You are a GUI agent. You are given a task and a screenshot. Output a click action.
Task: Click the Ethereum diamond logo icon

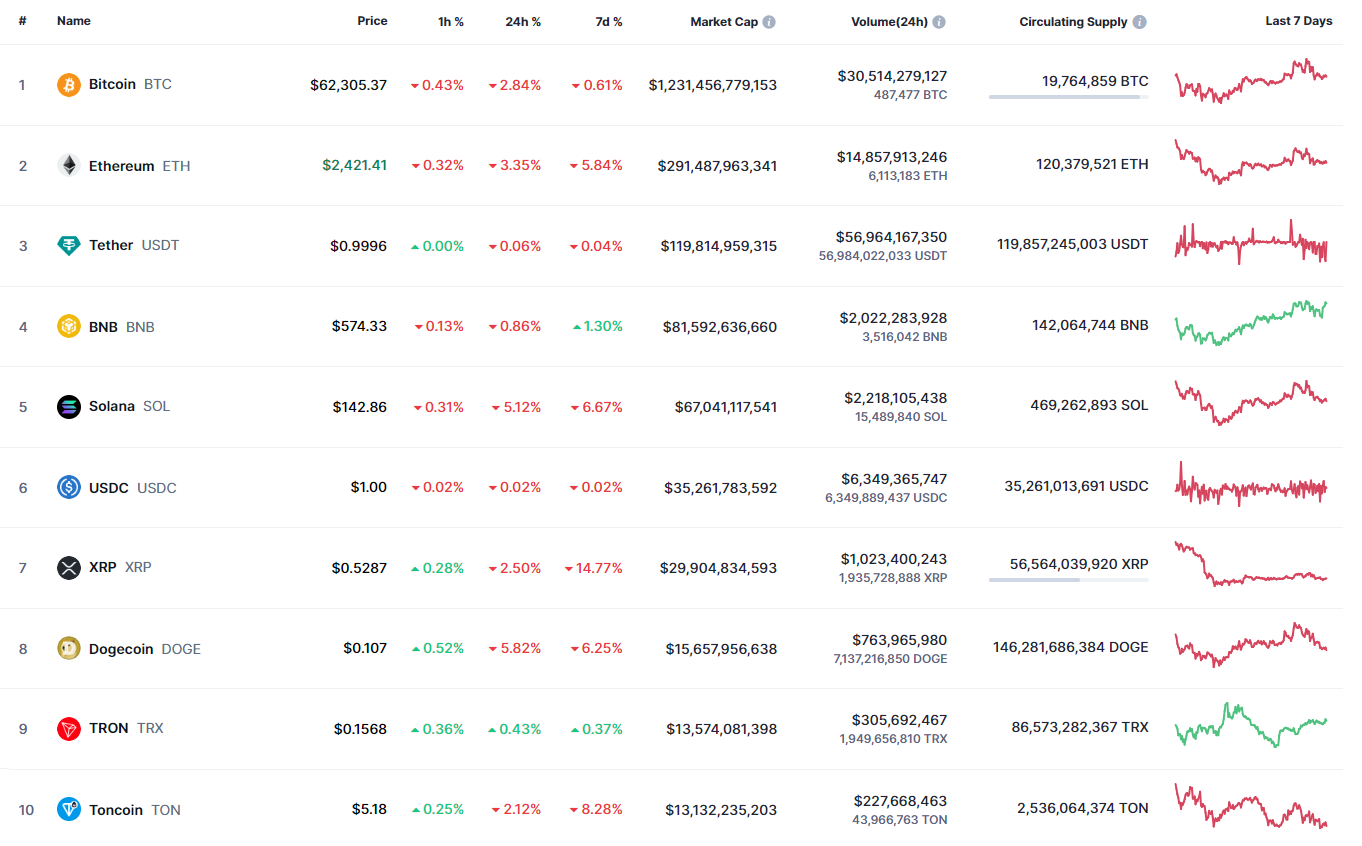(69, 166)
